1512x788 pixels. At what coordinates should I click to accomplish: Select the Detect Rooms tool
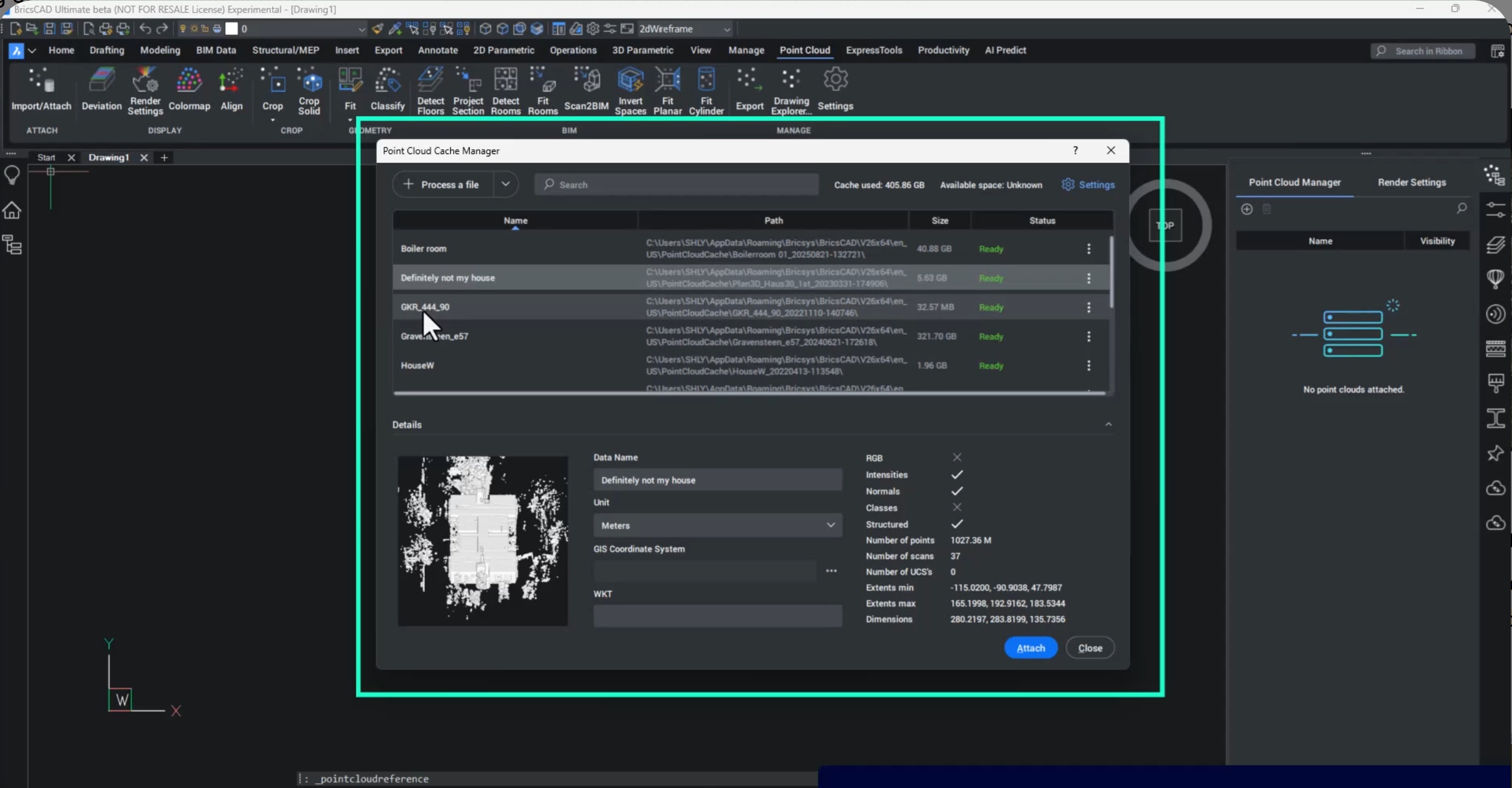505,89
